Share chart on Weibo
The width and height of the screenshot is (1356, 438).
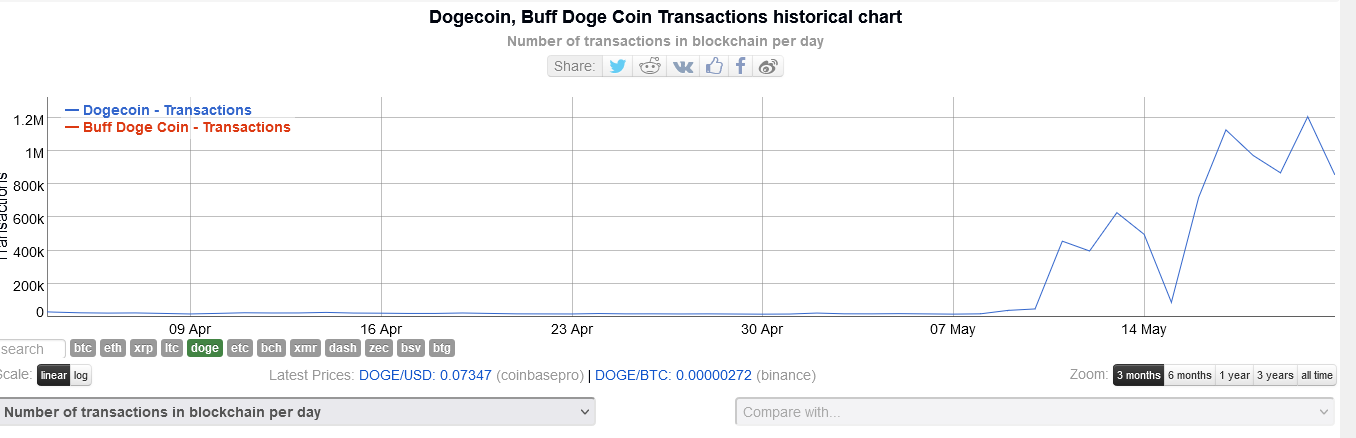tap(768, 66)
